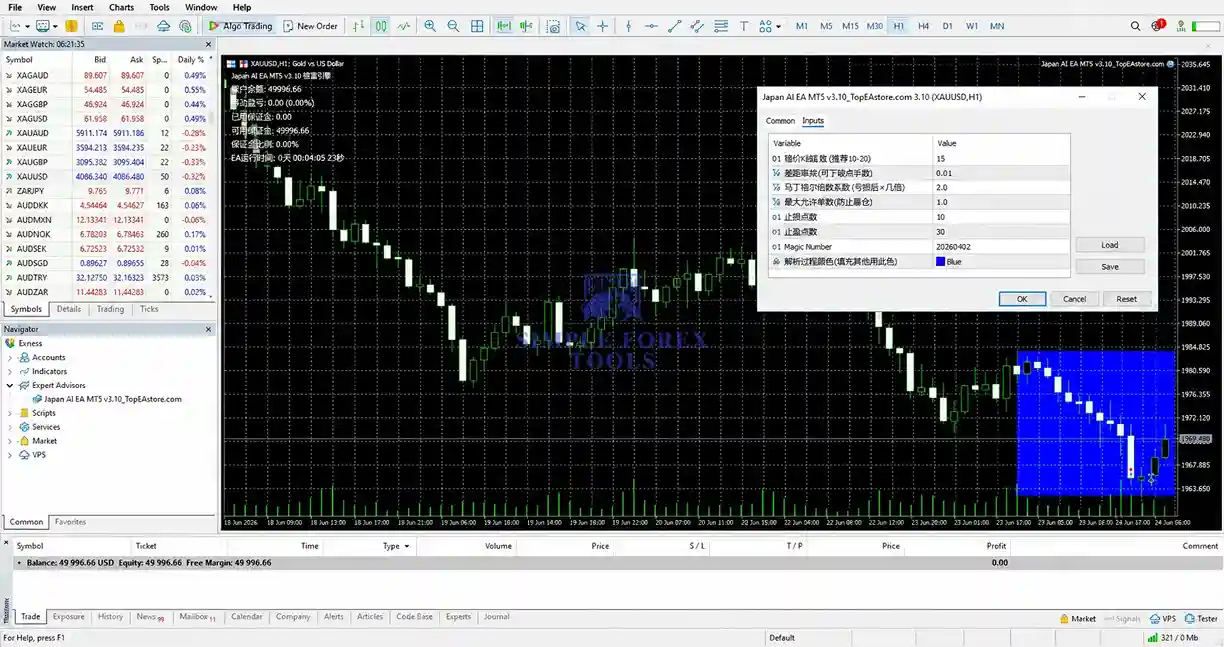1224x647 pixels.
Task: Collapse the Expert Advisors tree node
Action: (11, 385)
